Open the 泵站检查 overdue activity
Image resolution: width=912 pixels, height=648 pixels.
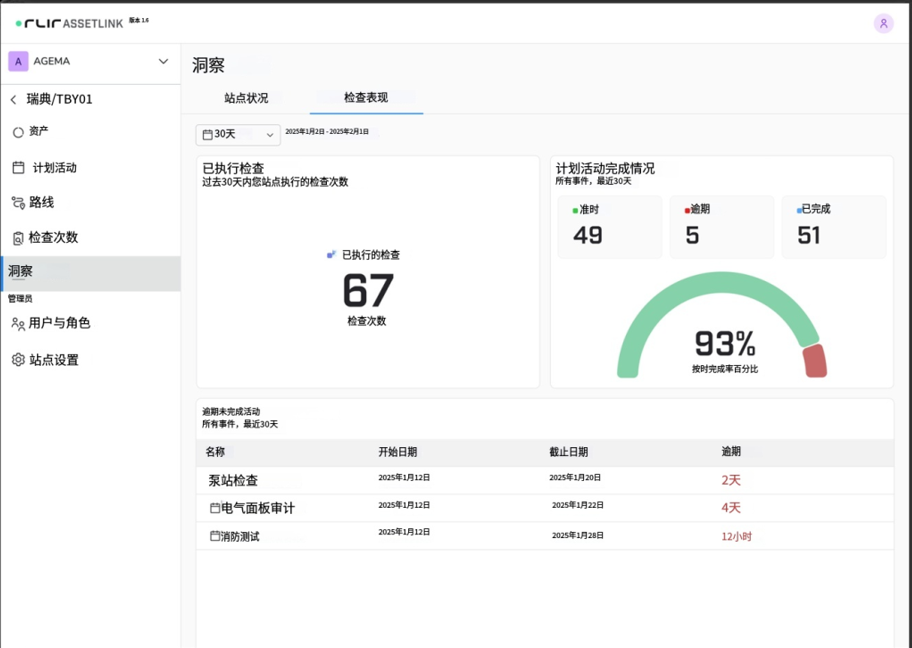[x=233, y=479]
